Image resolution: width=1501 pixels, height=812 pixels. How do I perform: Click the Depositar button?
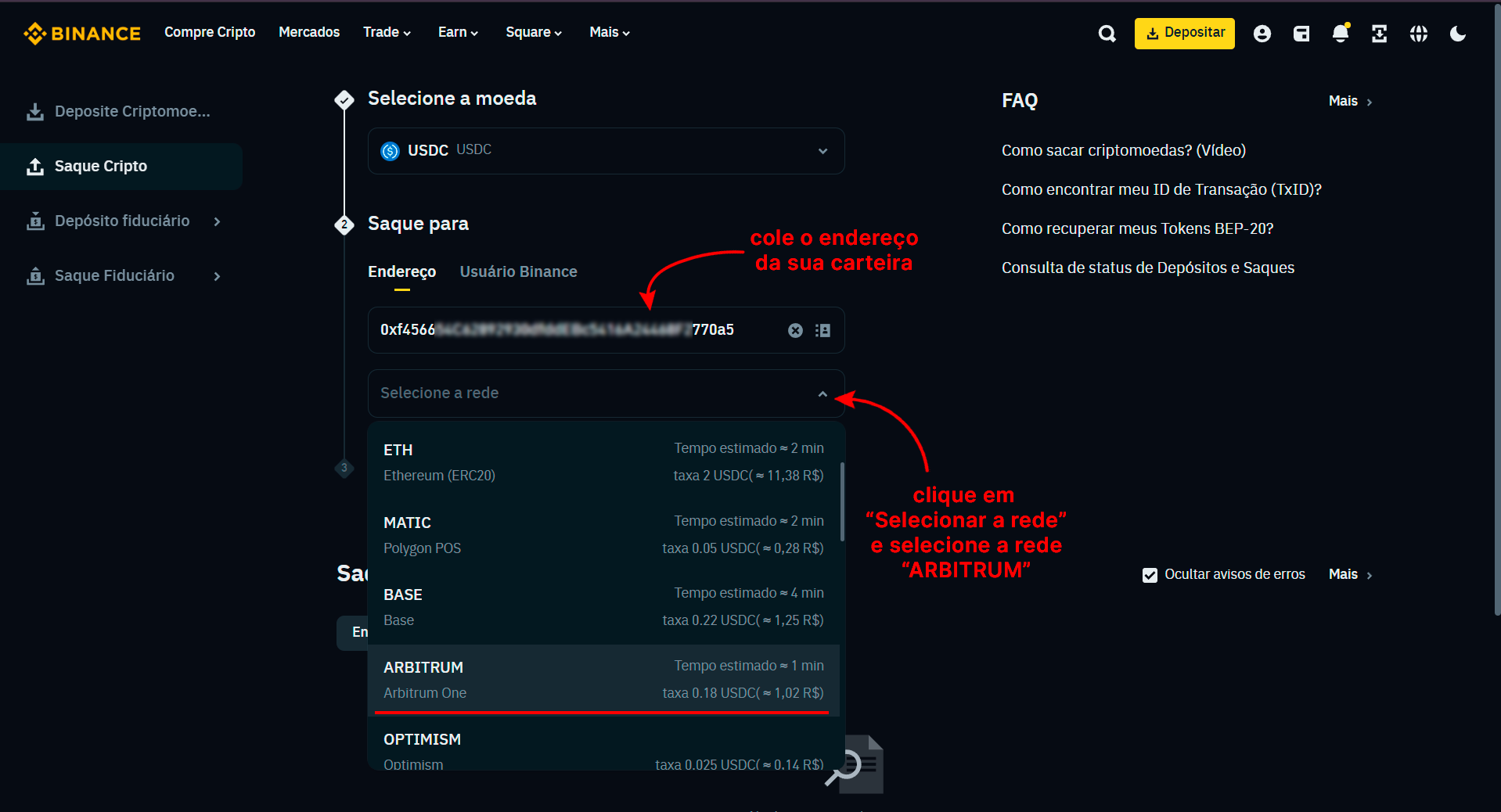(1184, 33)
